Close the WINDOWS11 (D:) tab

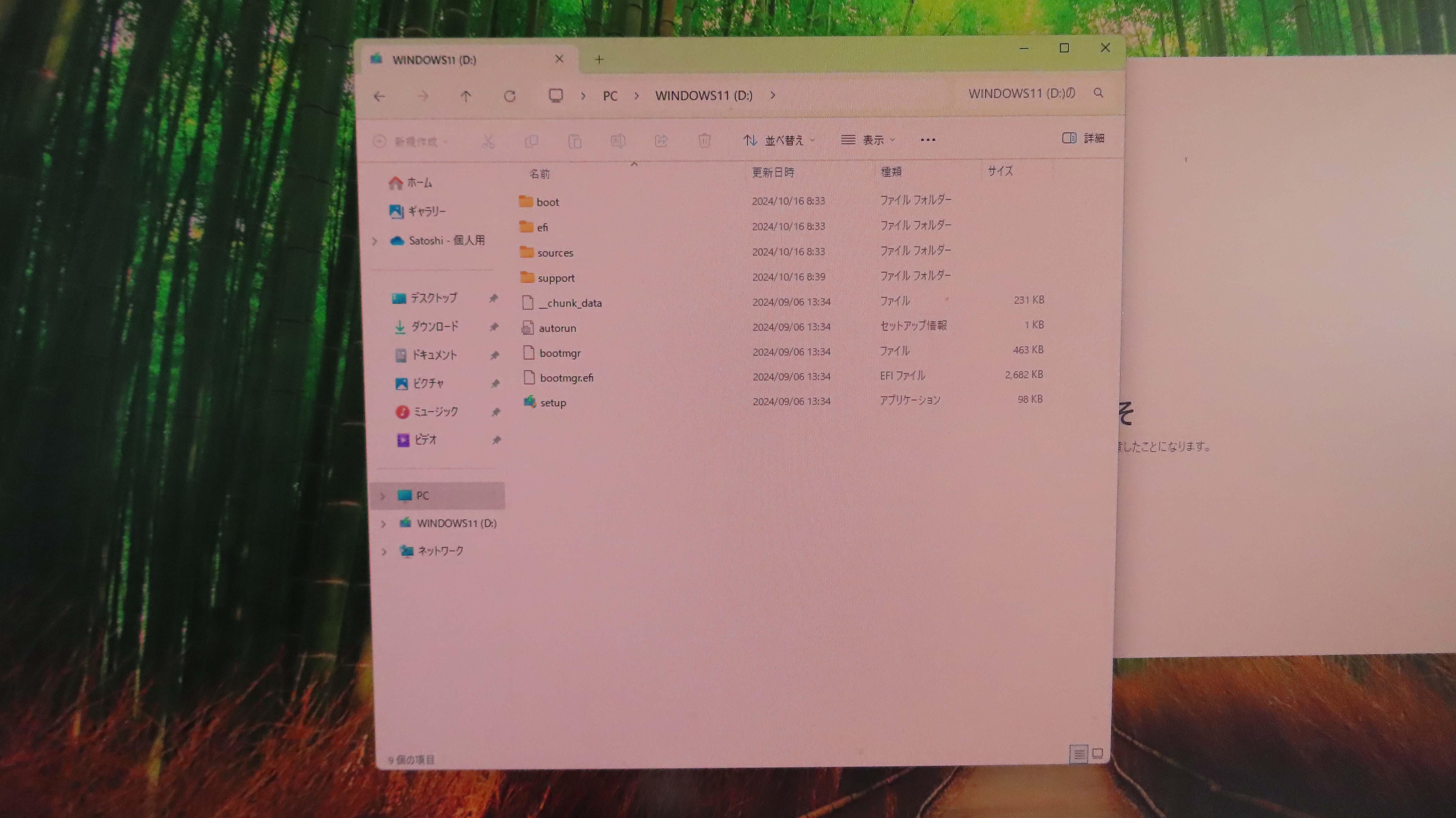click(x=559, y=59)
